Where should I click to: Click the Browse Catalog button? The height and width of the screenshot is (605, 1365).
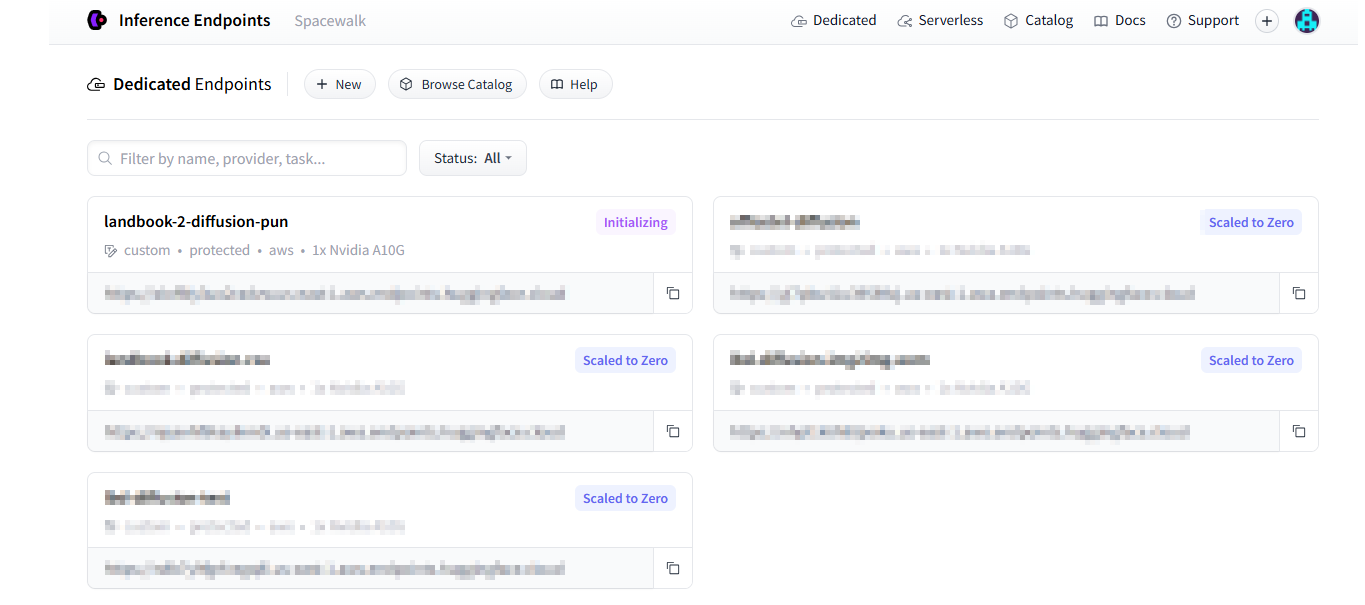coord(456,85)
